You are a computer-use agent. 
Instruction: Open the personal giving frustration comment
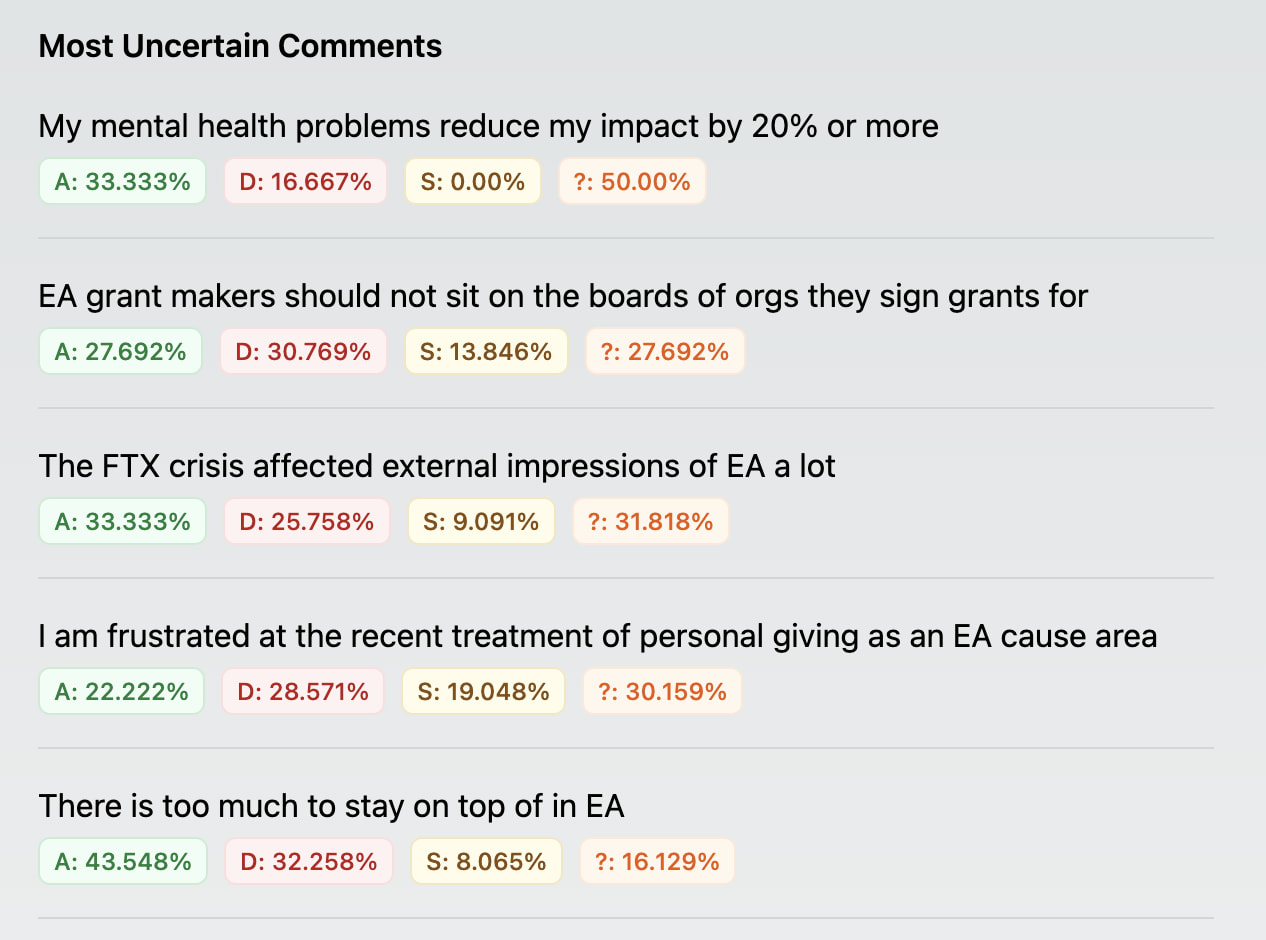pos(598,636)
